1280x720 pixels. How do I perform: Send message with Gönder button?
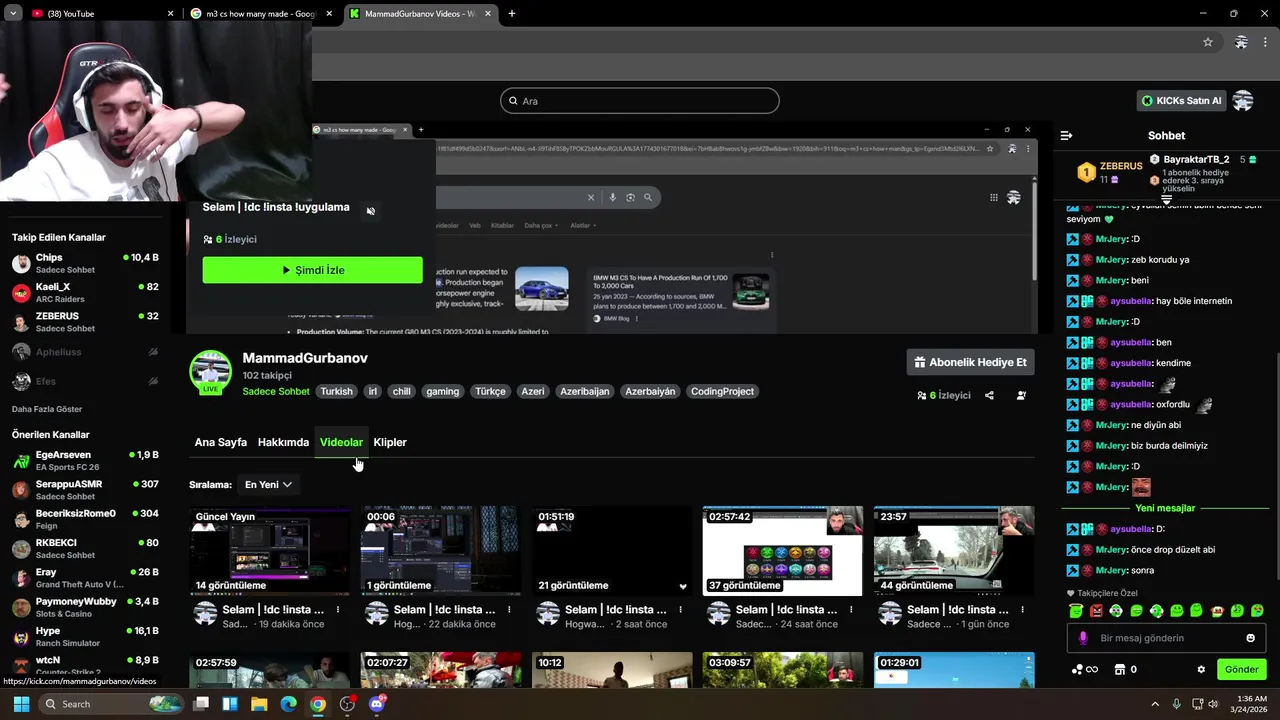coord(1241,669)
